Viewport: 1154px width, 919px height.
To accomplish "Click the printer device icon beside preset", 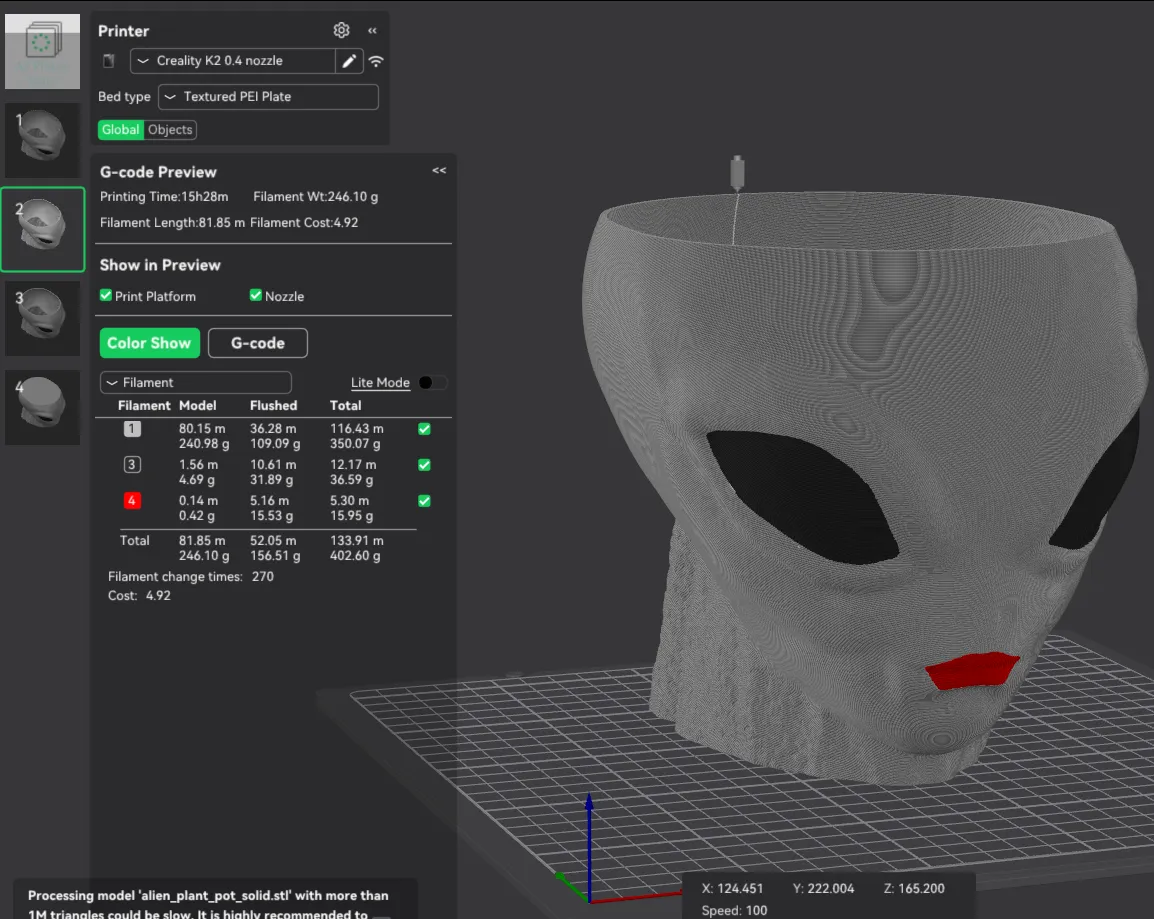I will [x=109, y=61].
